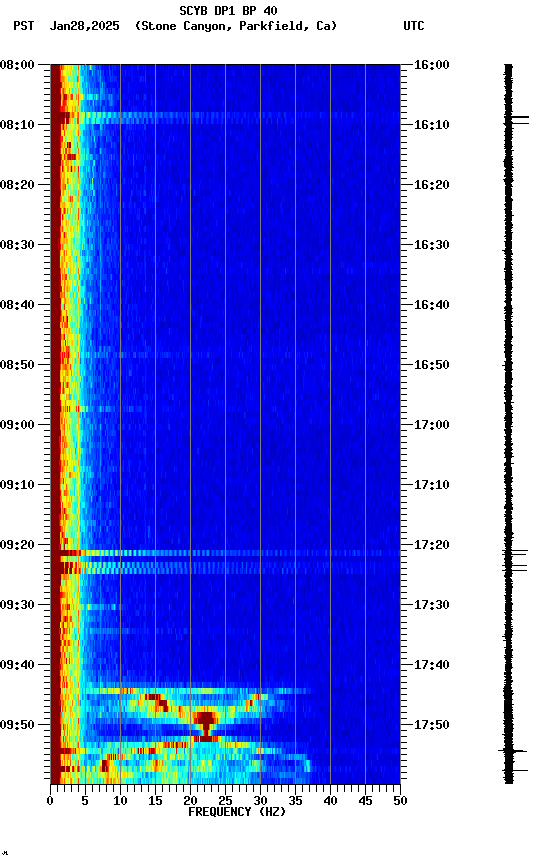Click the 16:50 UTC time label
This screenshot has width=552, height=864.
coord(431,365)
